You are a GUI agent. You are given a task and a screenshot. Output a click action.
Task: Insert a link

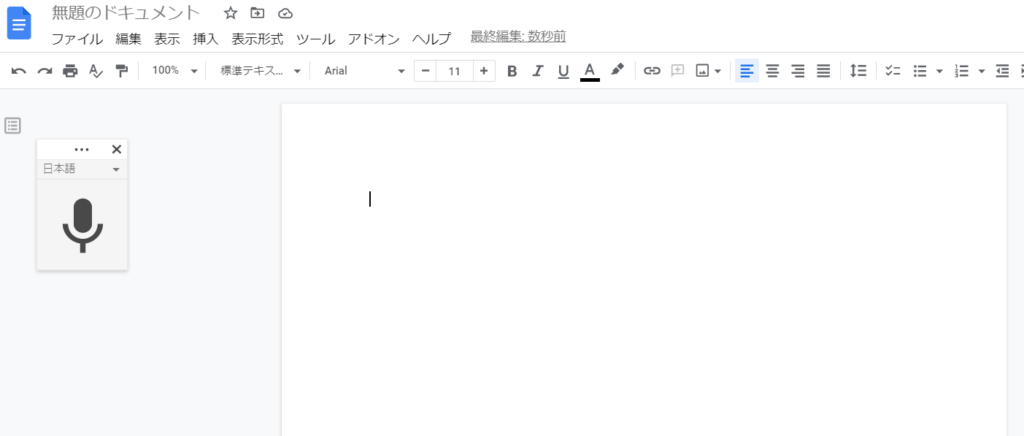tap(652, 71)
